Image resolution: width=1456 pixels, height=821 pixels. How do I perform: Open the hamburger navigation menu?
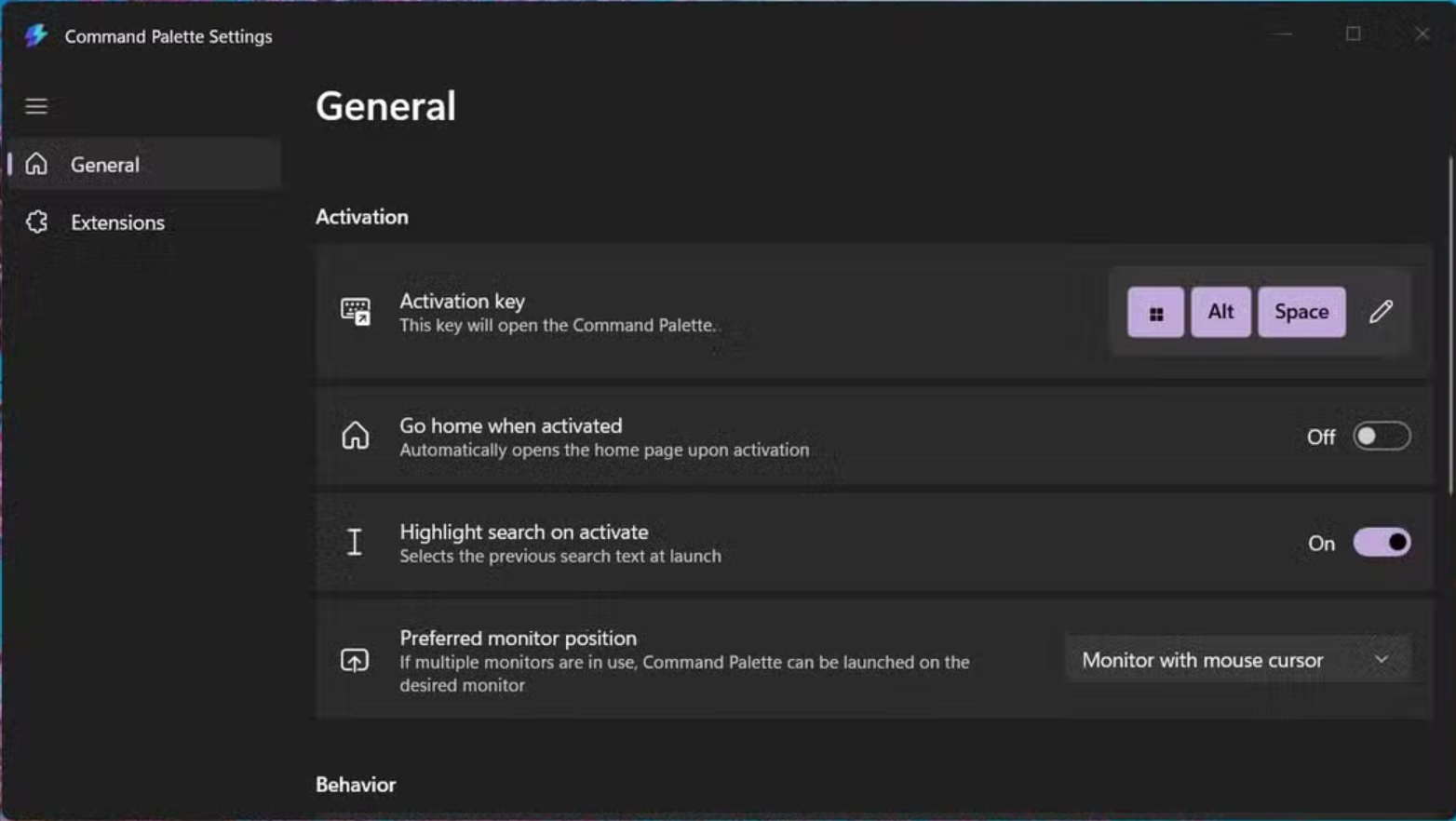coord(36,106)
